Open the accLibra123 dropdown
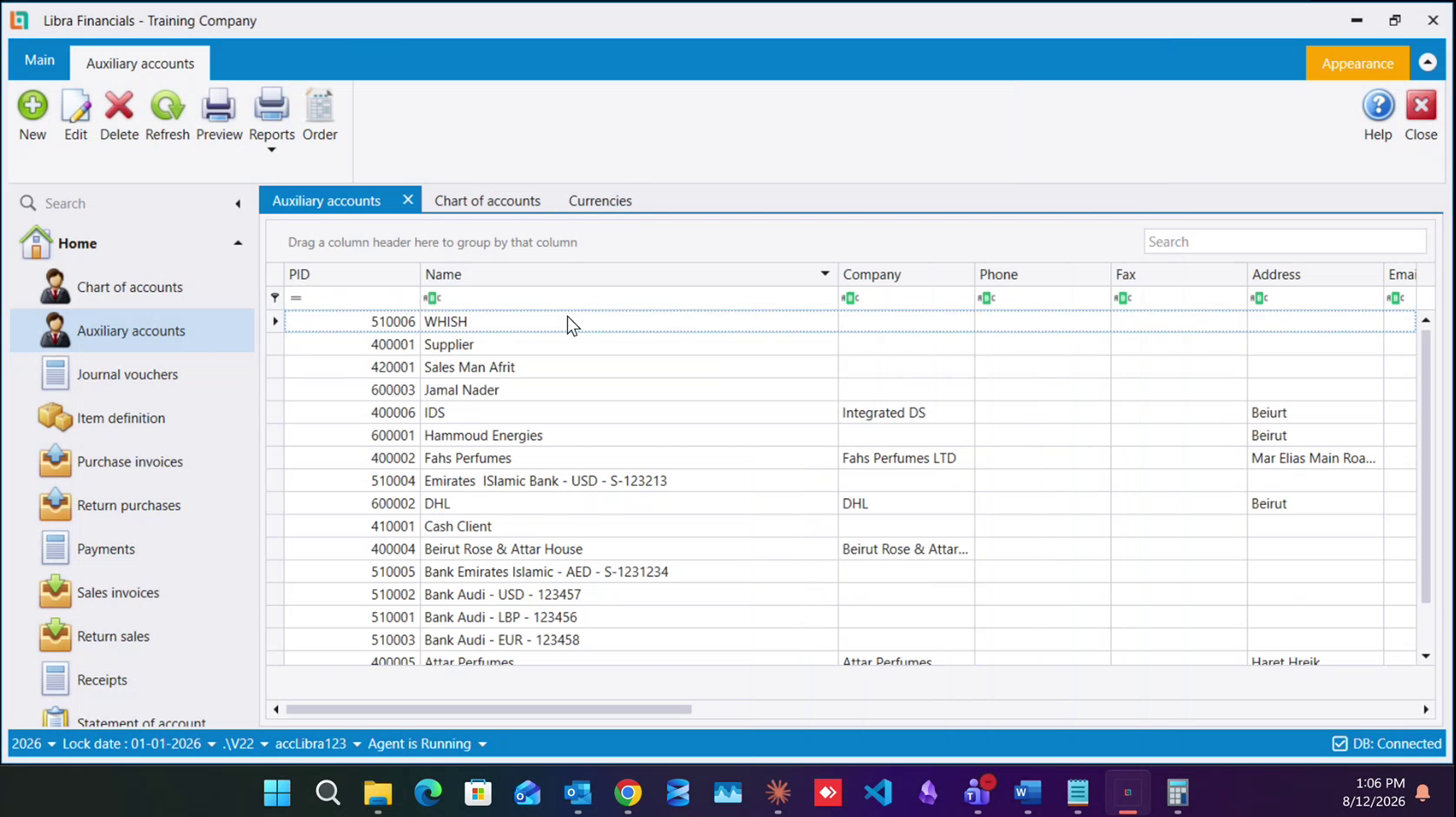 tap(356, 745)
